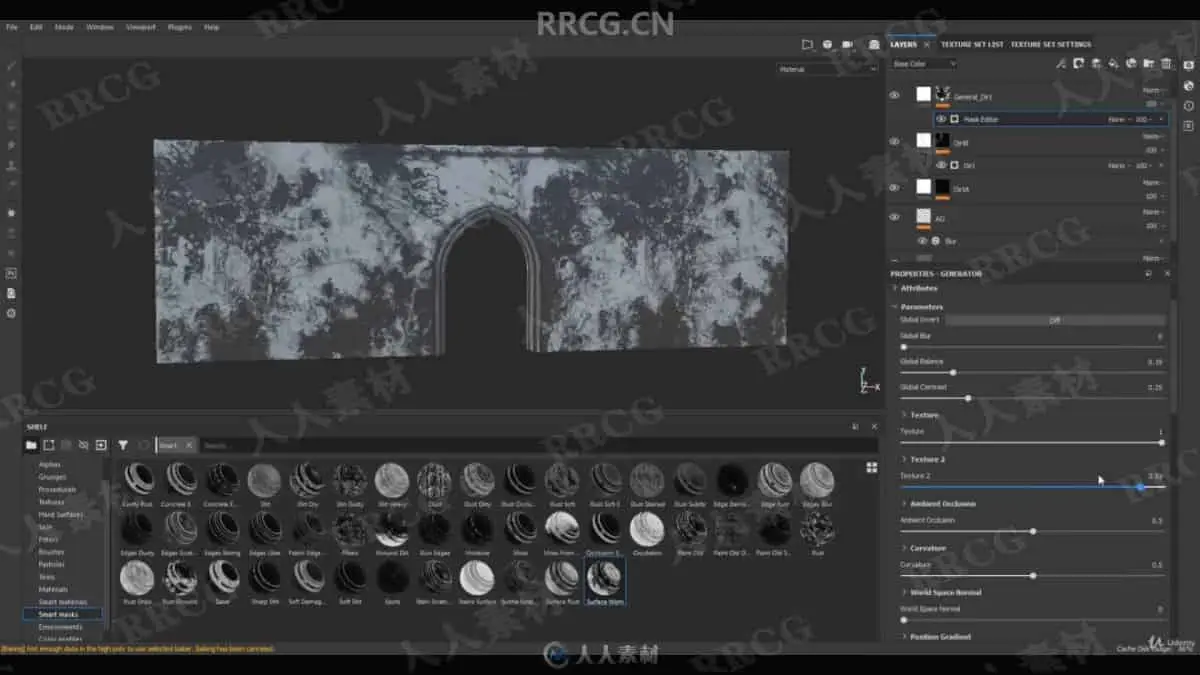This screenshot has width=1200, height=675.
Task: Open the viewport Material mode dropdown
Action: point(828,69)
